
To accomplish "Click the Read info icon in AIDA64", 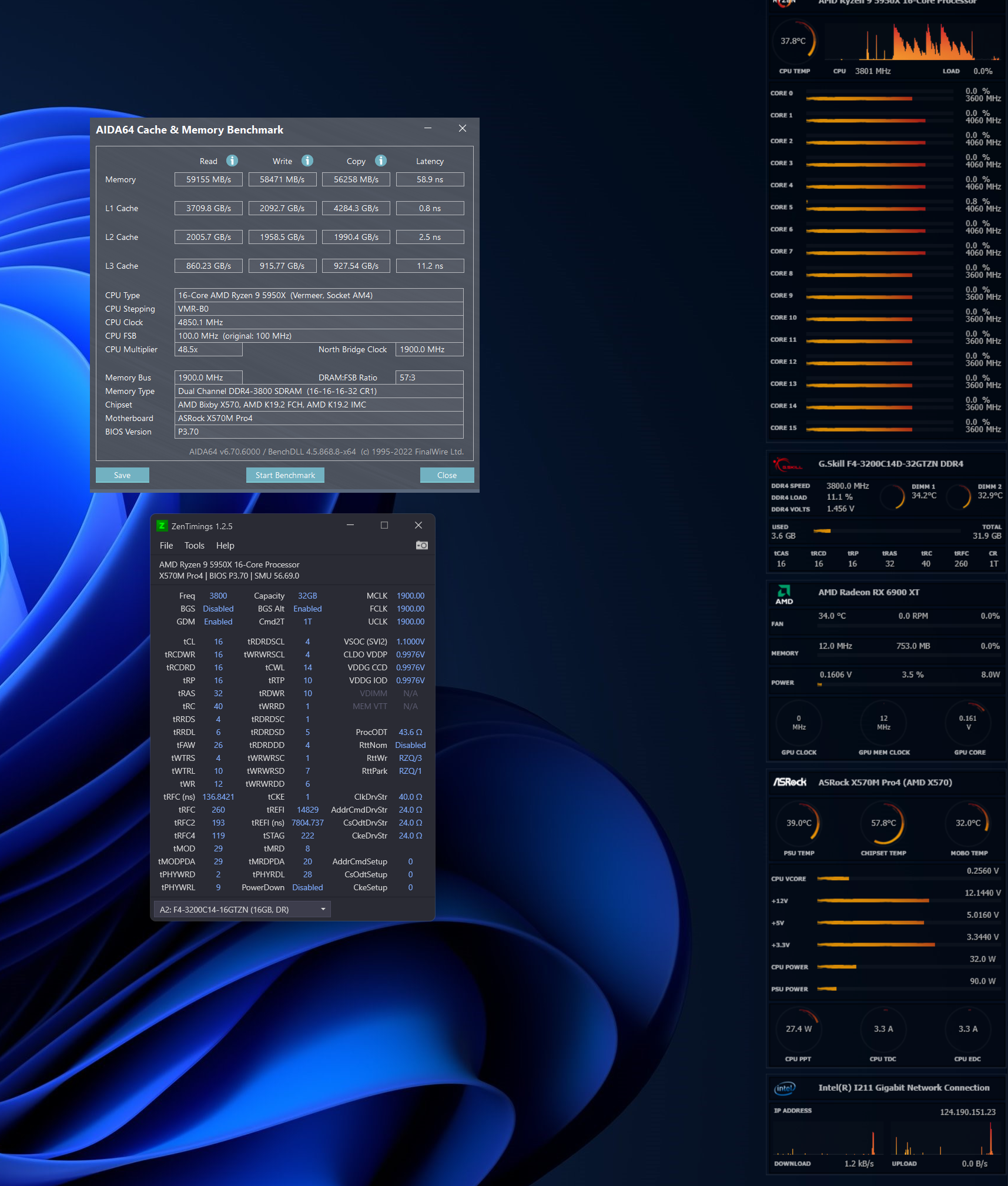I will (x=232, y=161).
